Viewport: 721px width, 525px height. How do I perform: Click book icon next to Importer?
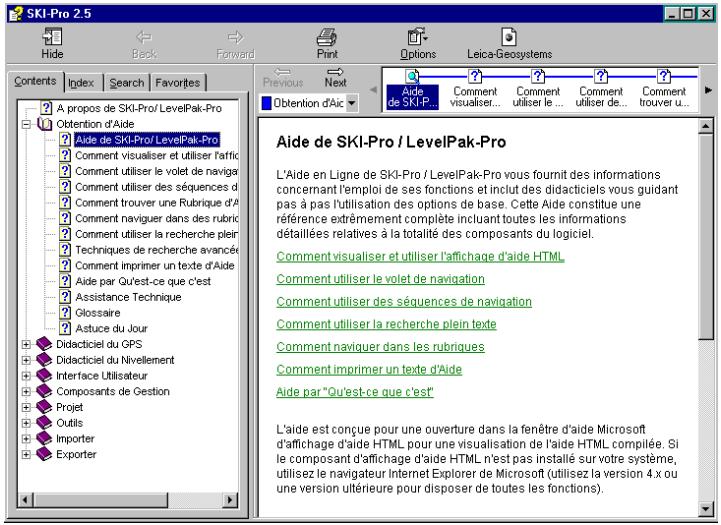44,438
